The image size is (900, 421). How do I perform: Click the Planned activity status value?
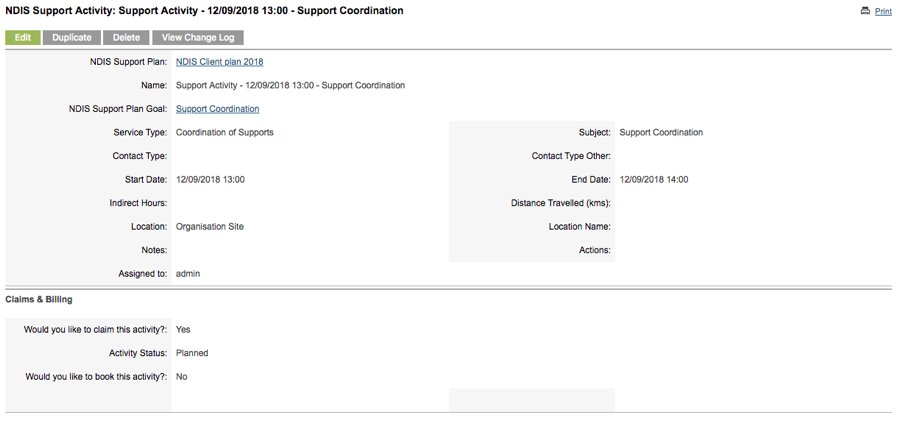point(192,353)
